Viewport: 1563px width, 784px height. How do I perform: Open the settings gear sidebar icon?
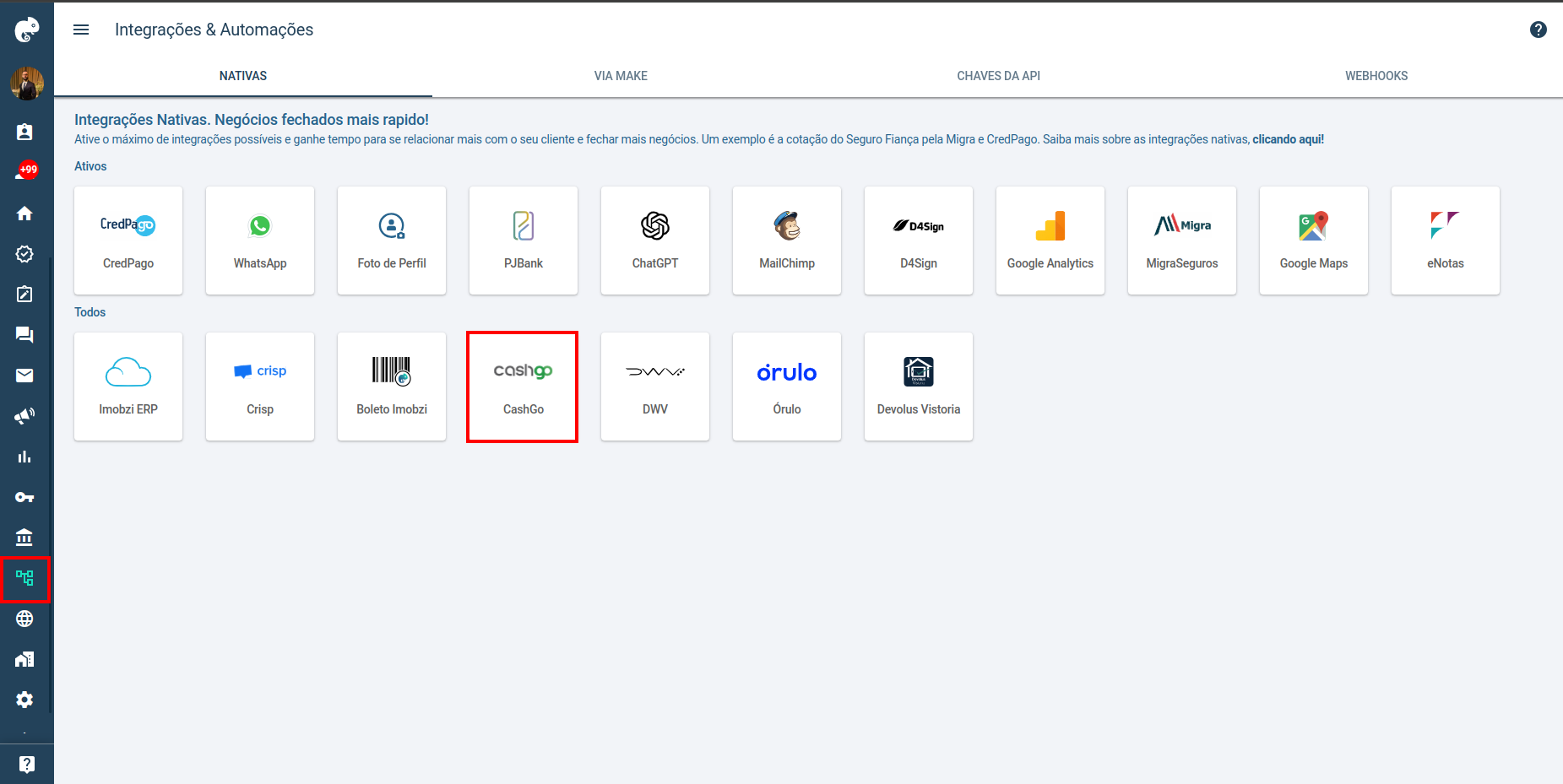pos(24,700)
